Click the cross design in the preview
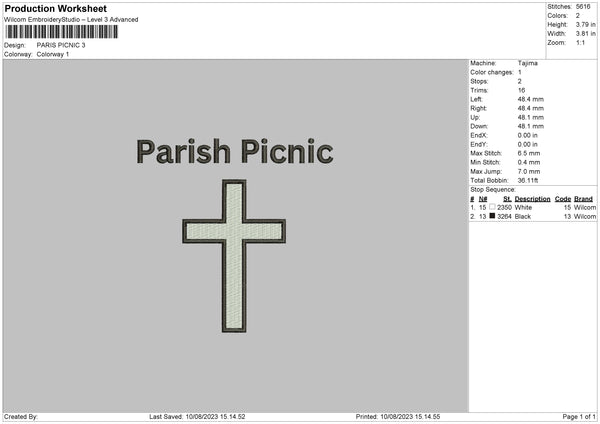 (234, 256)
